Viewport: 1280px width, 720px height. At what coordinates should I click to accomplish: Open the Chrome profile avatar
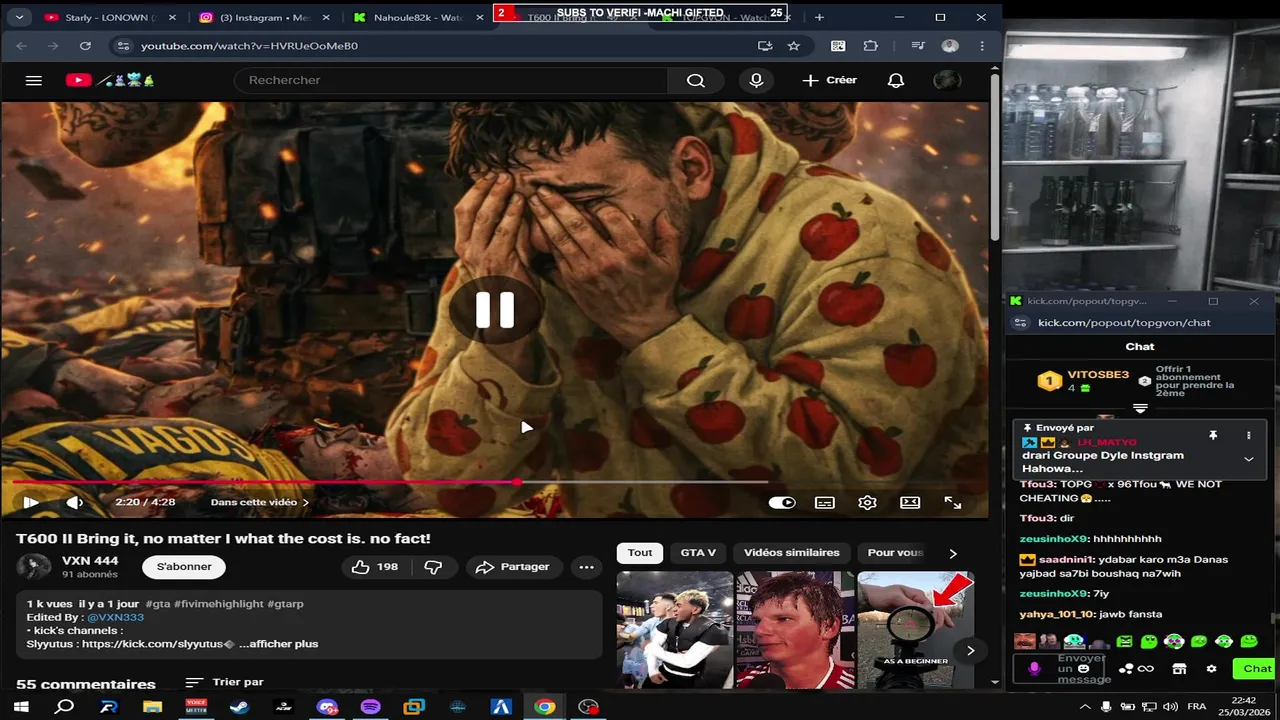(950, 46)
